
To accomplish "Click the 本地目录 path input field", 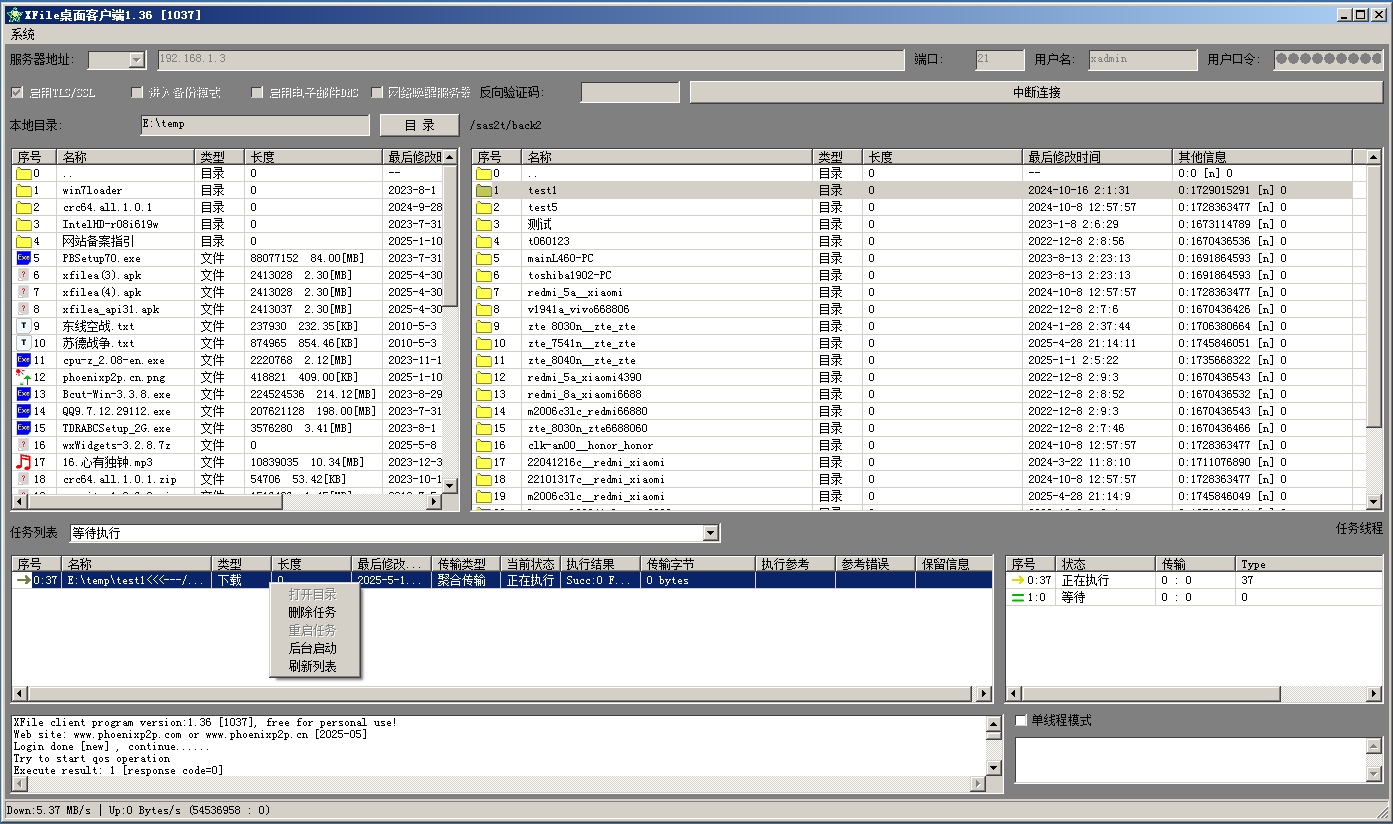I will 255,125.
